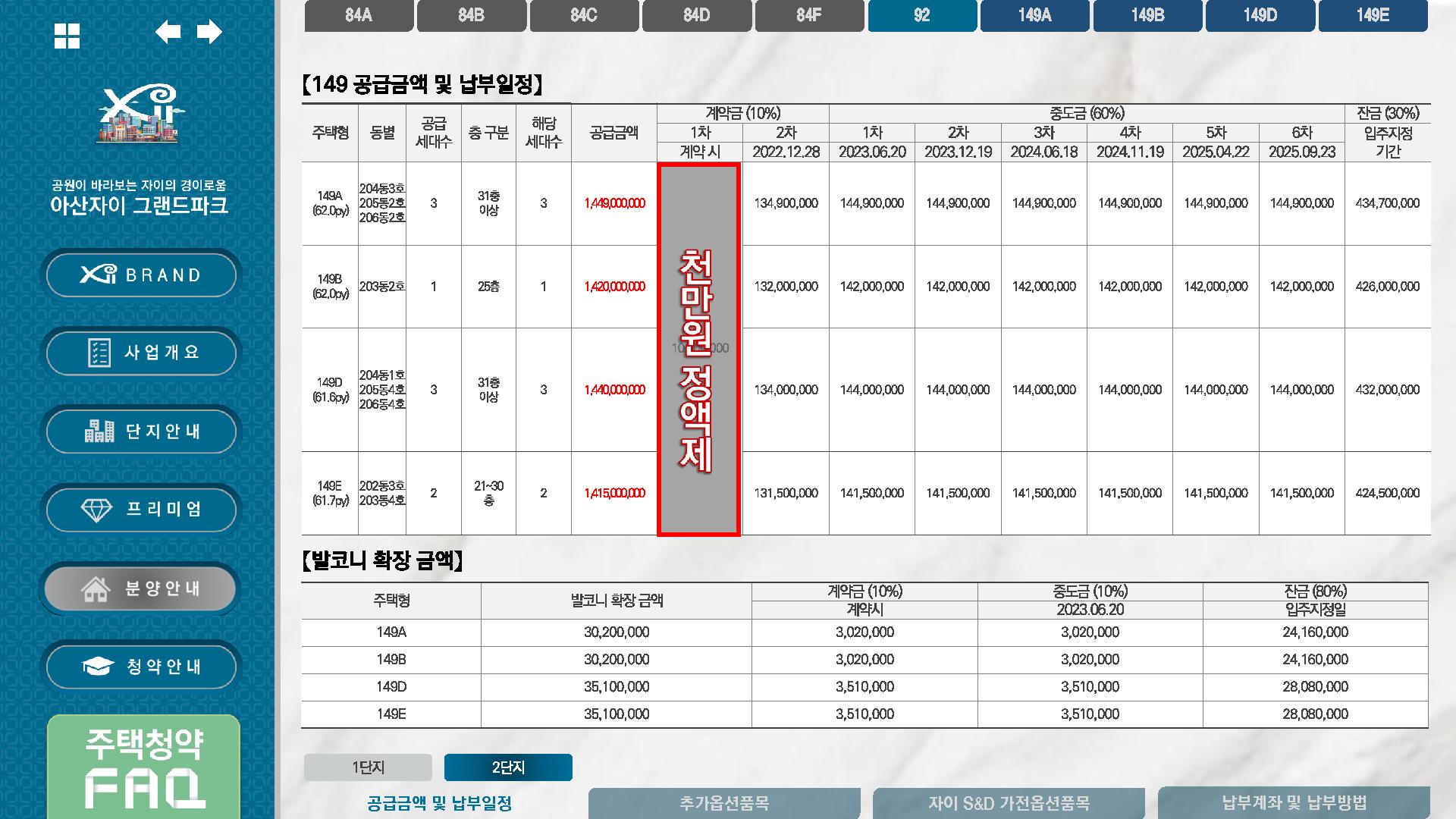1456x819 pixels.
Task: Click the 203동2호 unit cell
Action: pyautogui.click(x=382, y=287)
